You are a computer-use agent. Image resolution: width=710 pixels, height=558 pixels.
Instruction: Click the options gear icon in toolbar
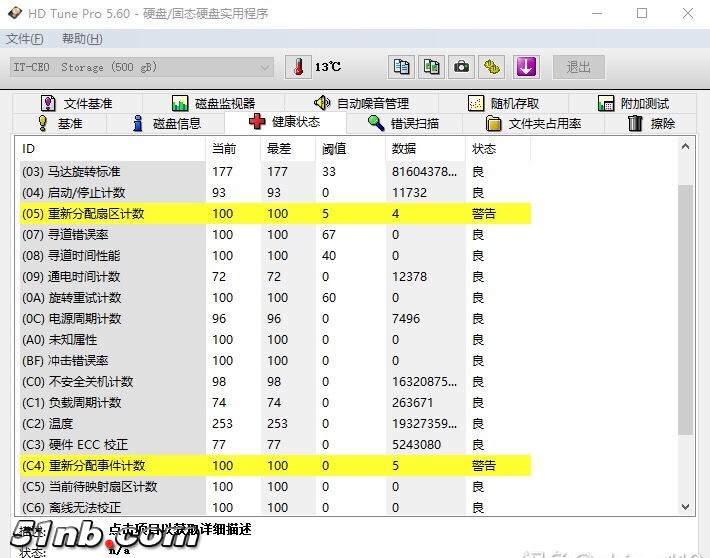click(x=491, y=67)
